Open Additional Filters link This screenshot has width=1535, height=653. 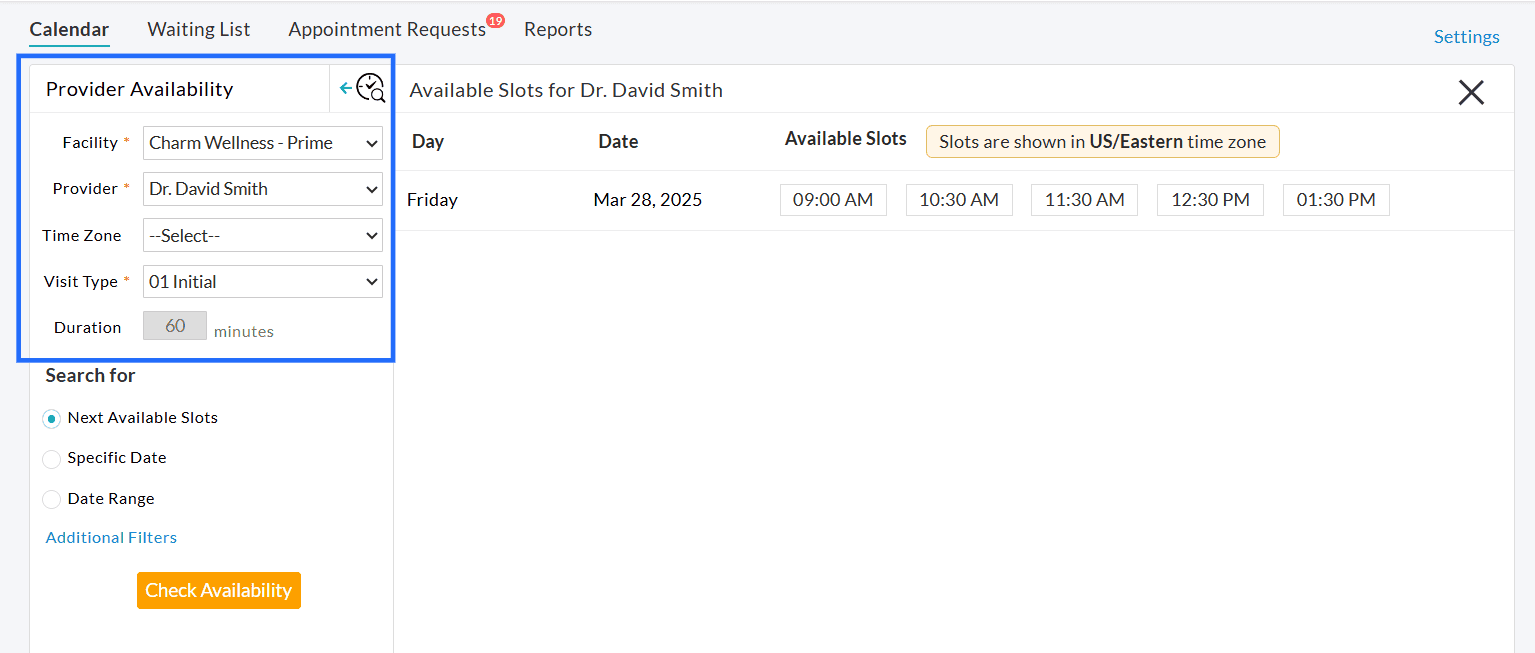click(110, 537)
